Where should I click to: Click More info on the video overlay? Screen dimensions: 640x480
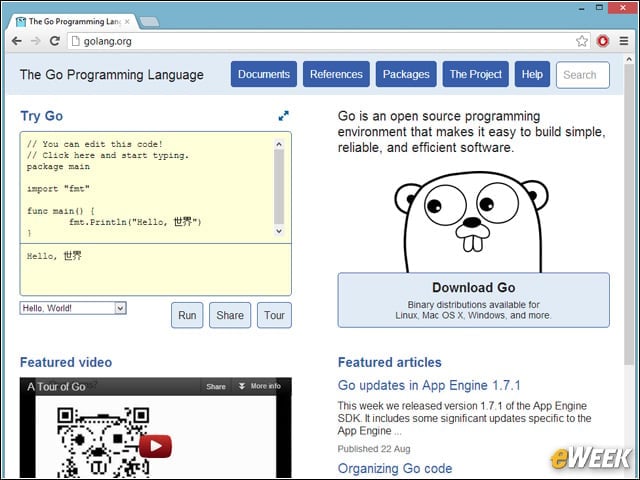click(260, 386)
